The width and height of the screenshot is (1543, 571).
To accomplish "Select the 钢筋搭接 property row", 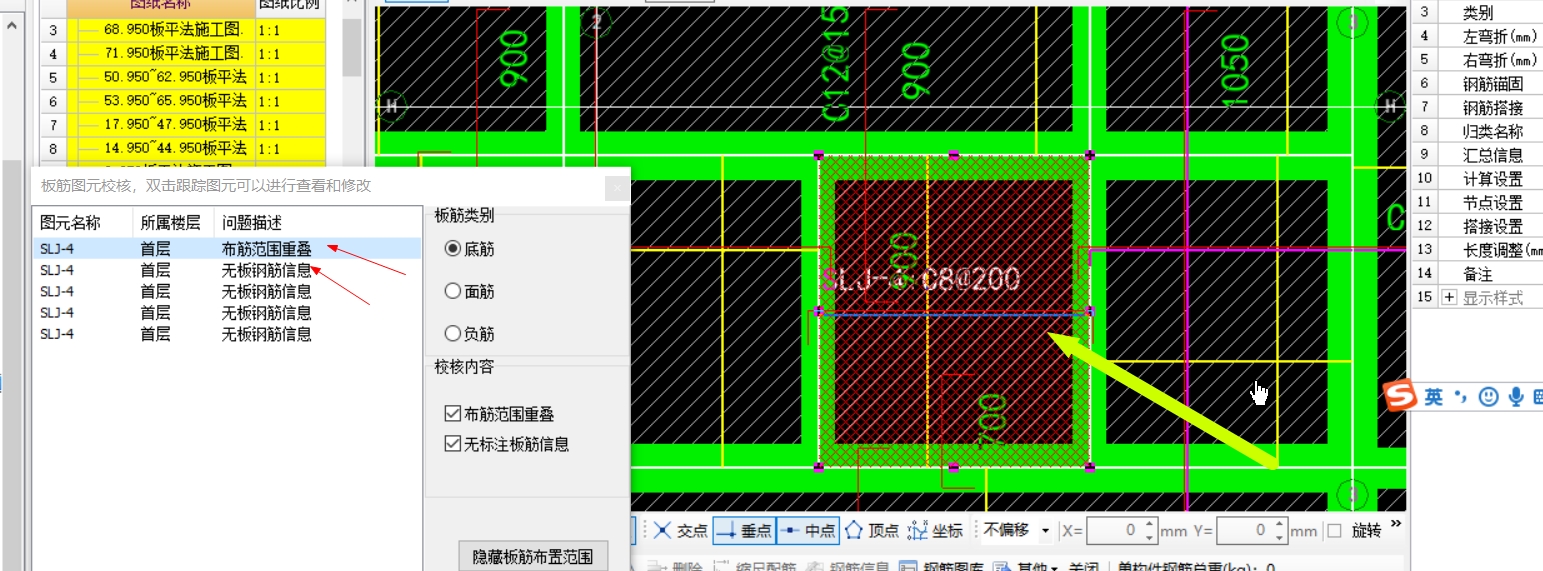I will tap(1476, 108).
